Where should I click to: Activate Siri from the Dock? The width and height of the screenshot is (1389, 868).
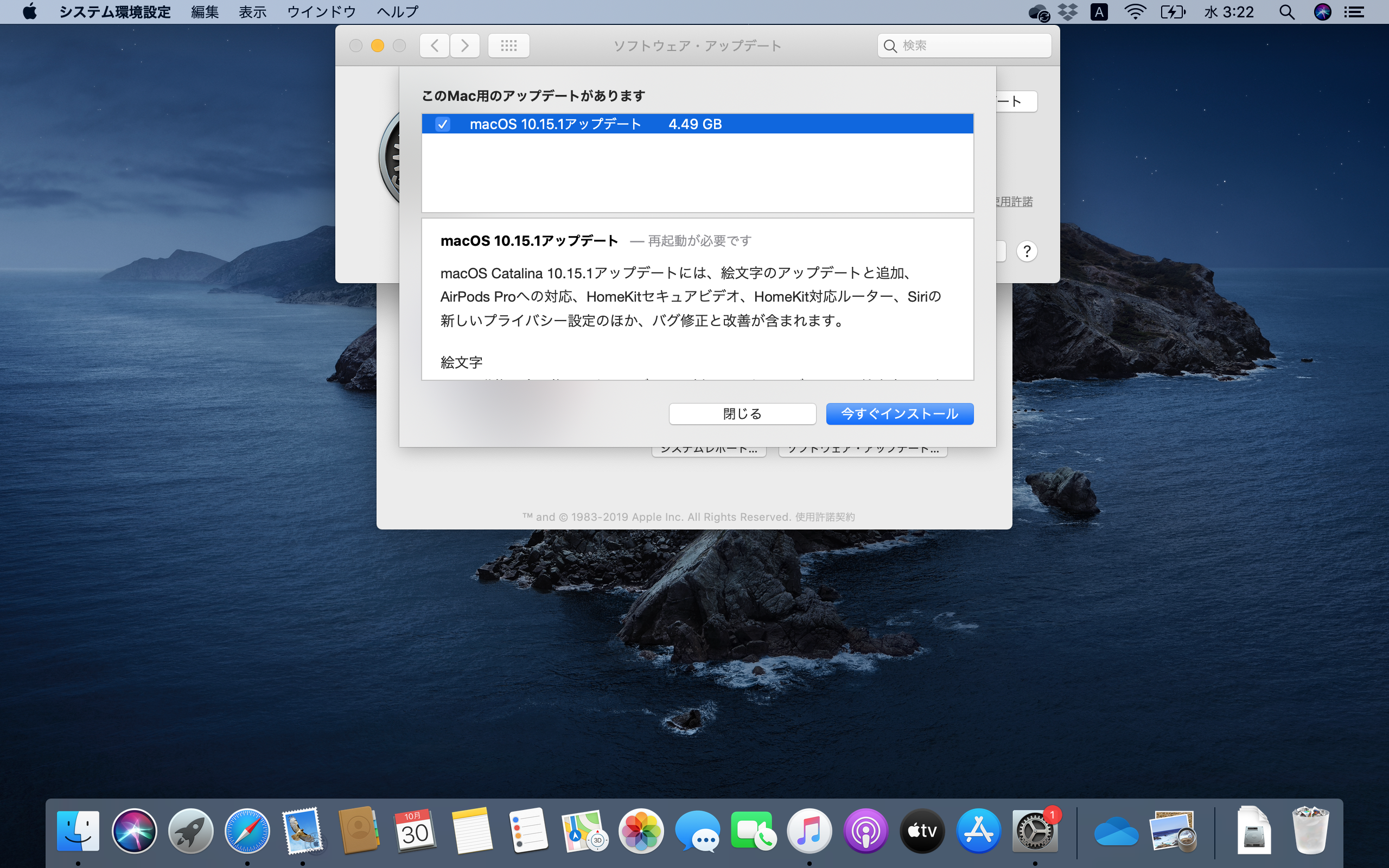point(135,831)
